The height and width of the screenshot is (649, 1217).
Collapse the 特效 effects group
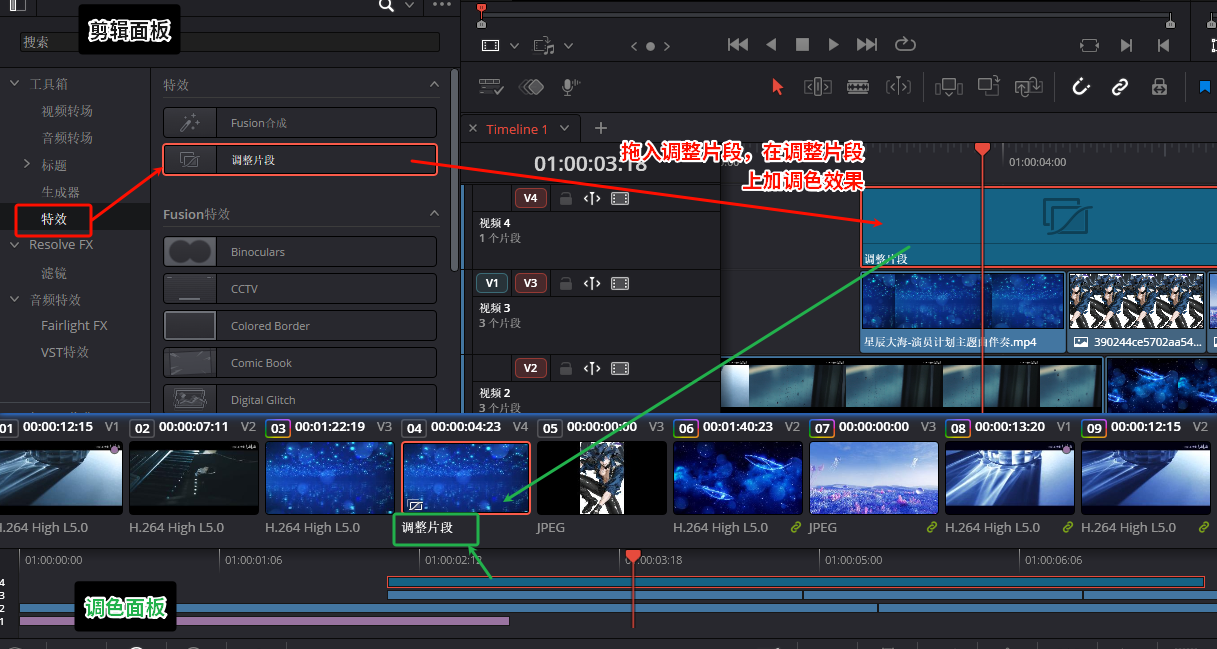pyautogui.click(x=434, y=85)
